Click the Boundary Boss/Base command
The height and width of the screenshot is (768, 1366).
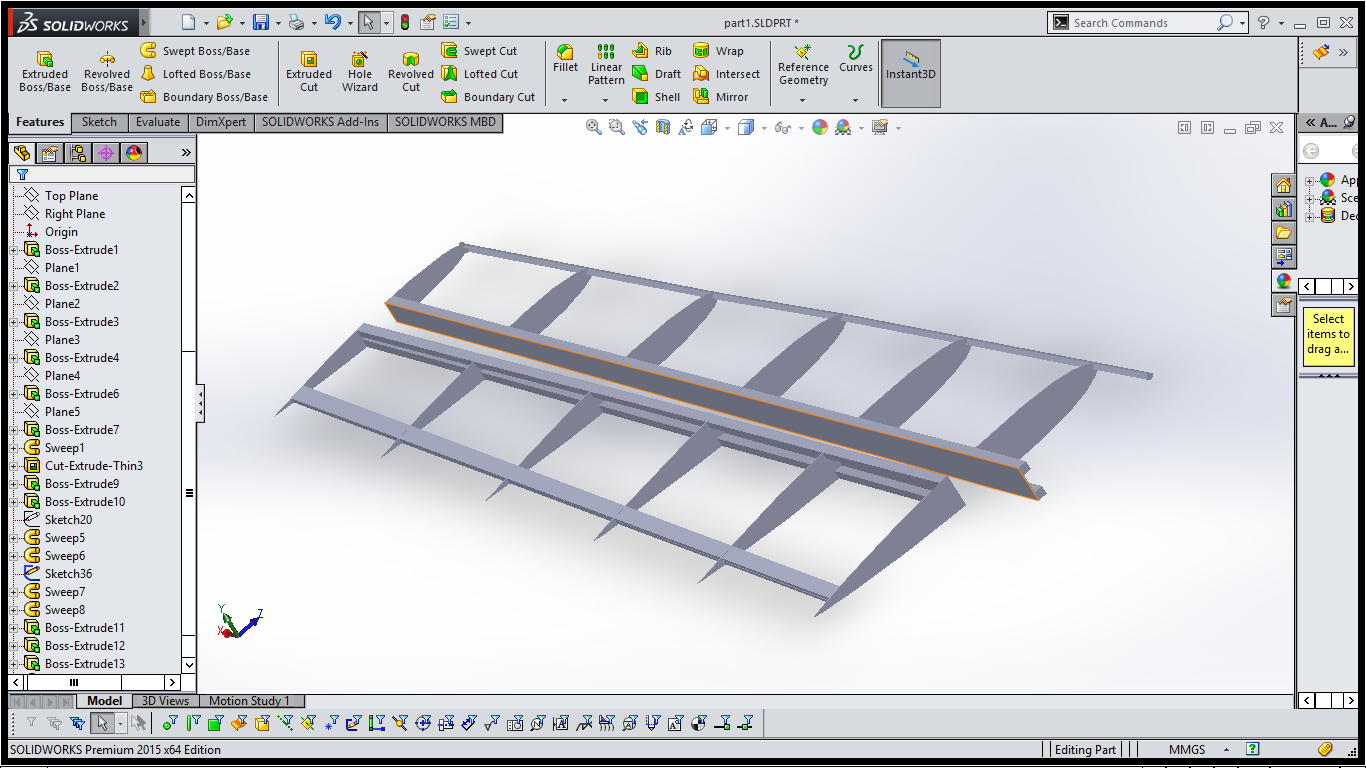point(204,97)
